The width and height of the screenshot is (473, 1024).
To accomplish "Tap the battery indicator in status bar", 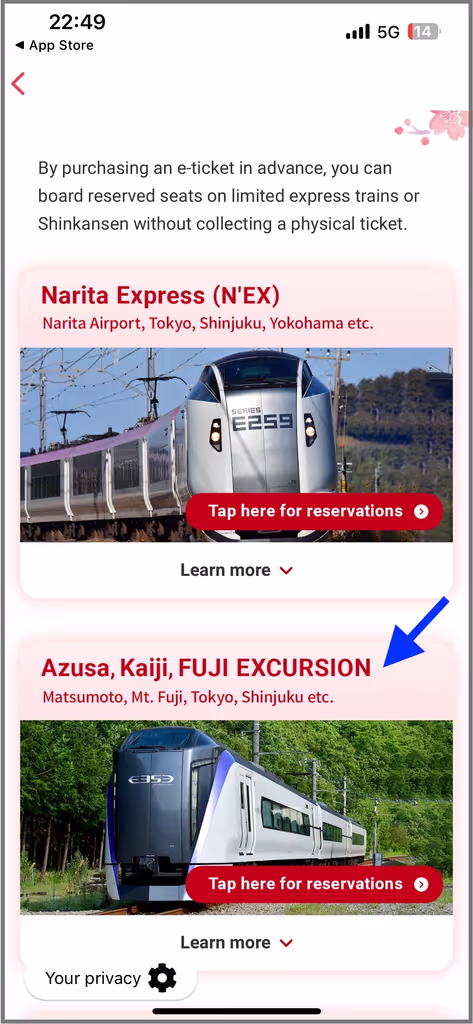I will point(423,31).
